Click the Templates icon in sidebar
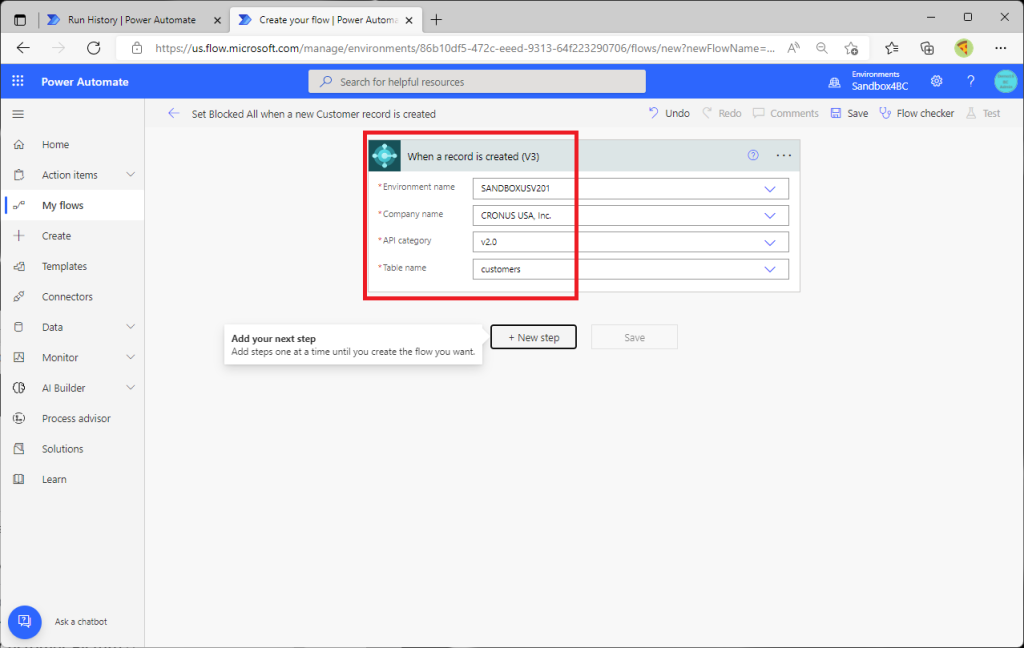Image resolution: width=1024 pixels, height=648 pixels. 19,266
